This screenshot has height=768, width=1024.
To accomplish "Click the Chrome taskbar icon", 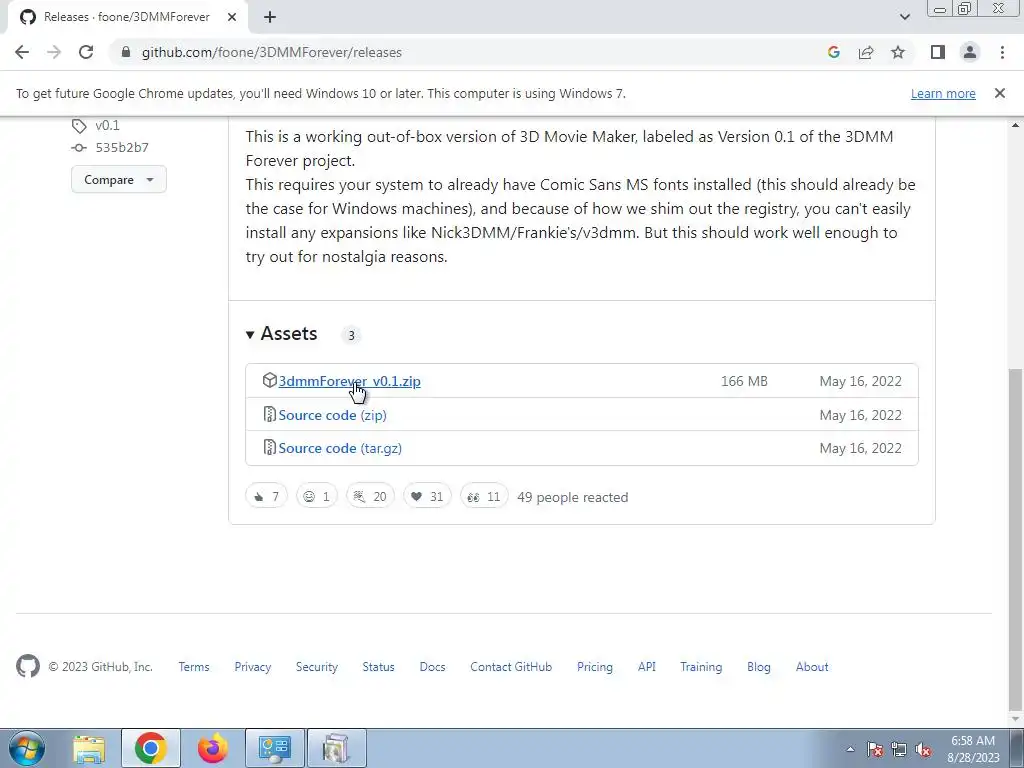I will point(150,748).
